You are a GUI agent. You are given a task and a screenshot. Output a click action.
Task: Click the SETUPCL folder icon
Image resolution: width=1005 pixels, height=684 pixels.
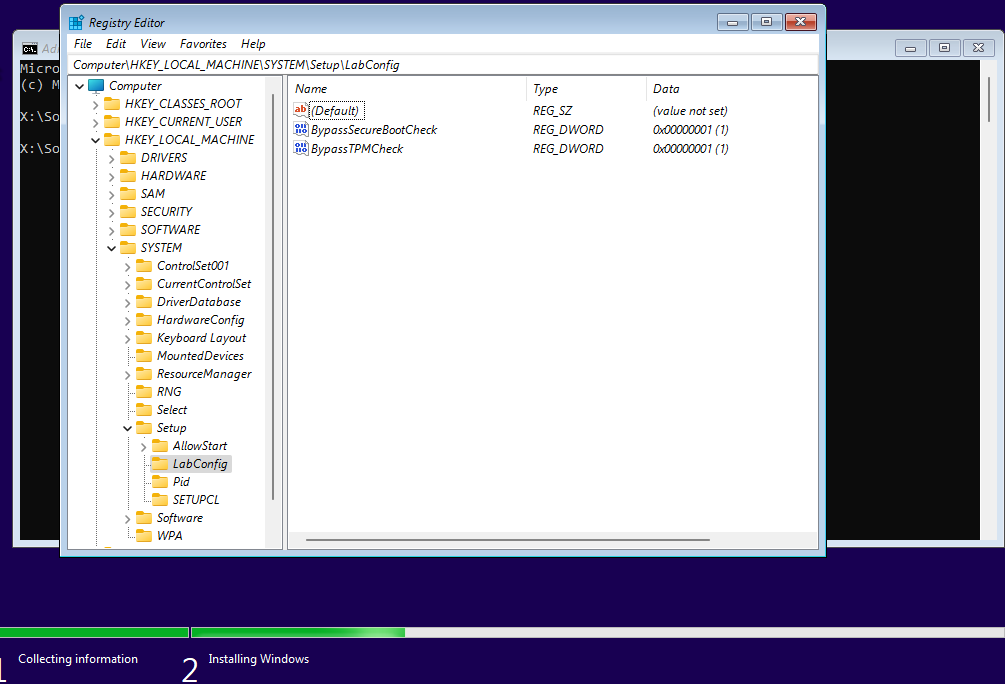[162, 499]
